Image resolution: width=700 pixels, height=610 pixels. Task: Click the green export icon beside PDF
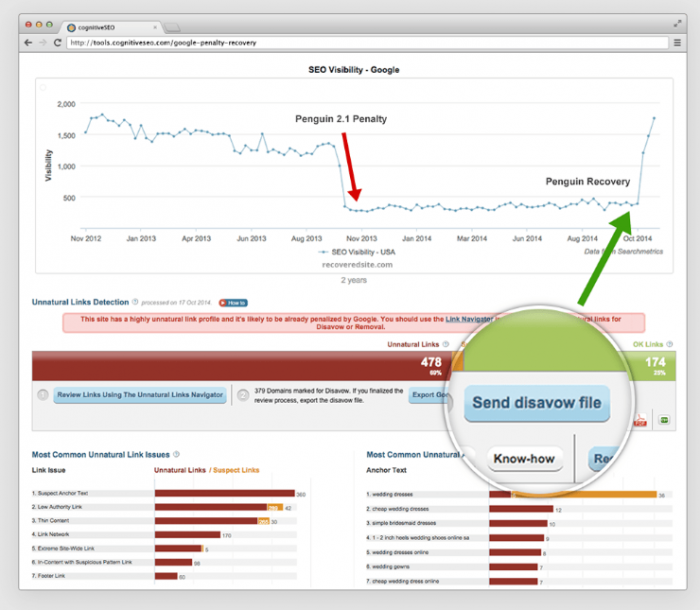(664, 420)
